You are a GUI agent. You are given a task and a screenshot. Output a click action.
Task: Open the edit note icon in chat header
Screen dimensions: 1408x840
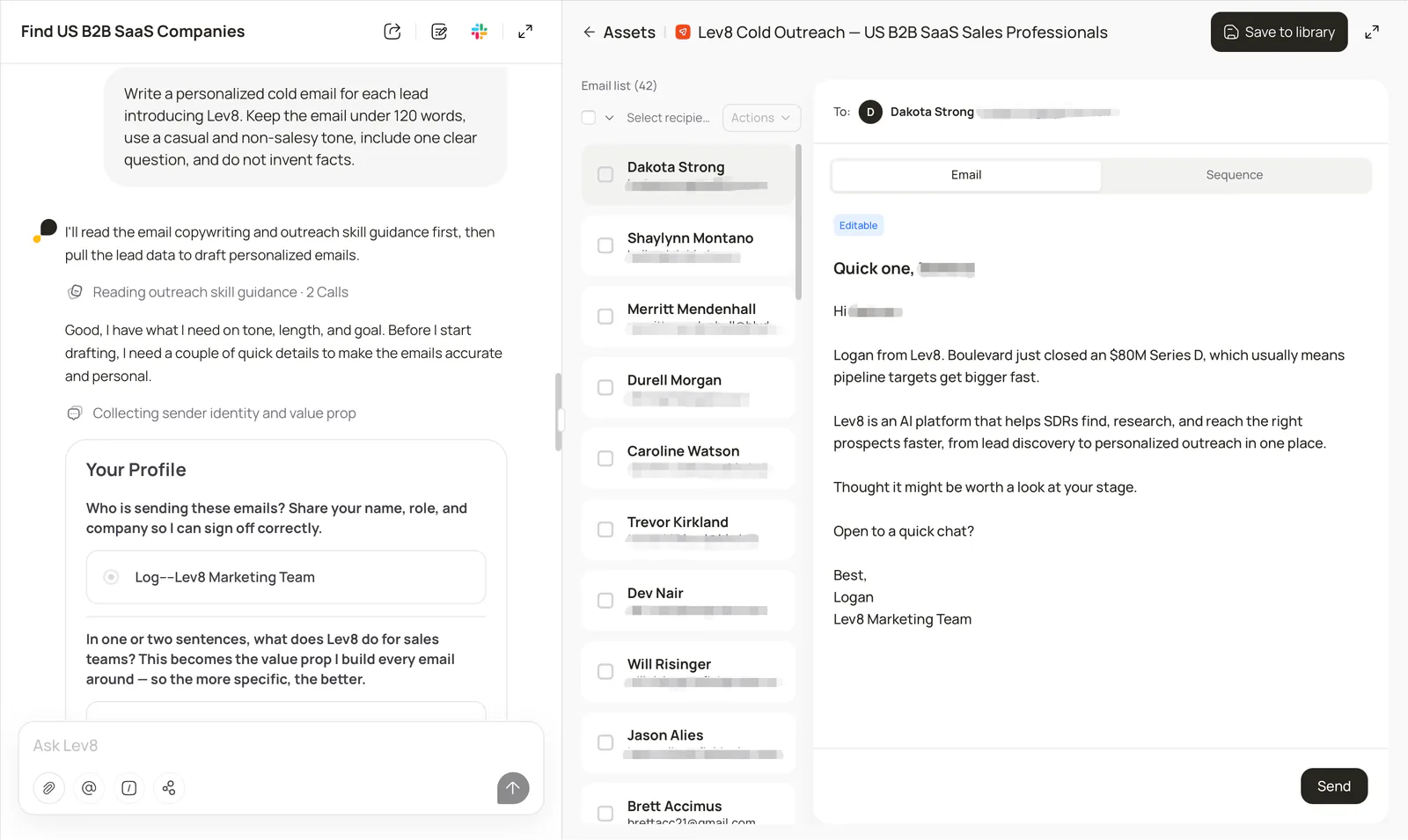[x=439, y=32]
